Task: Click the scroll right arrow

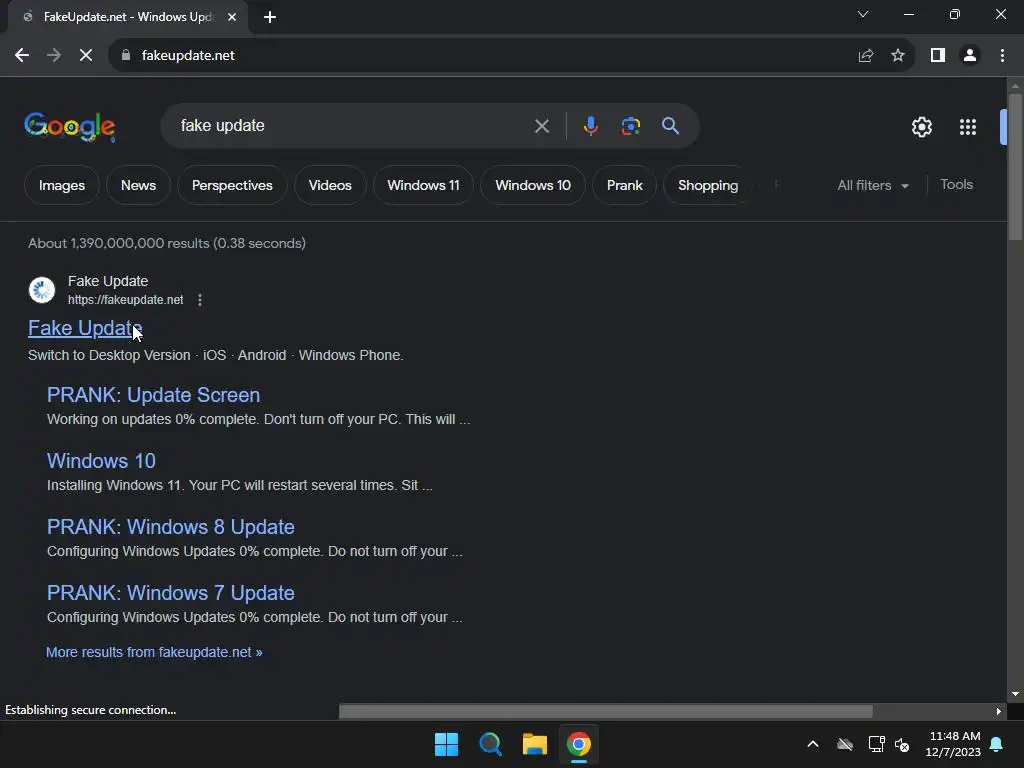Action: tap(999, 711)
